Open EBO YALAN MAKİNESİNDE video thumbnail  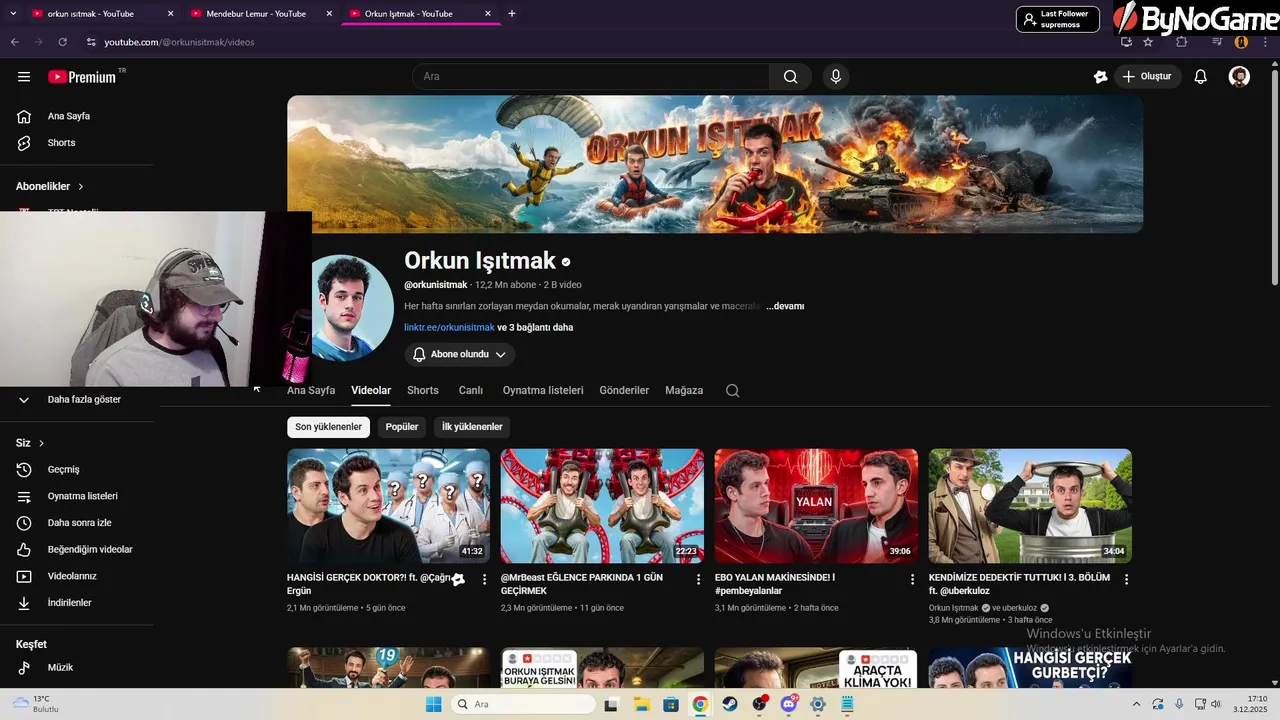tap(816, 506)
